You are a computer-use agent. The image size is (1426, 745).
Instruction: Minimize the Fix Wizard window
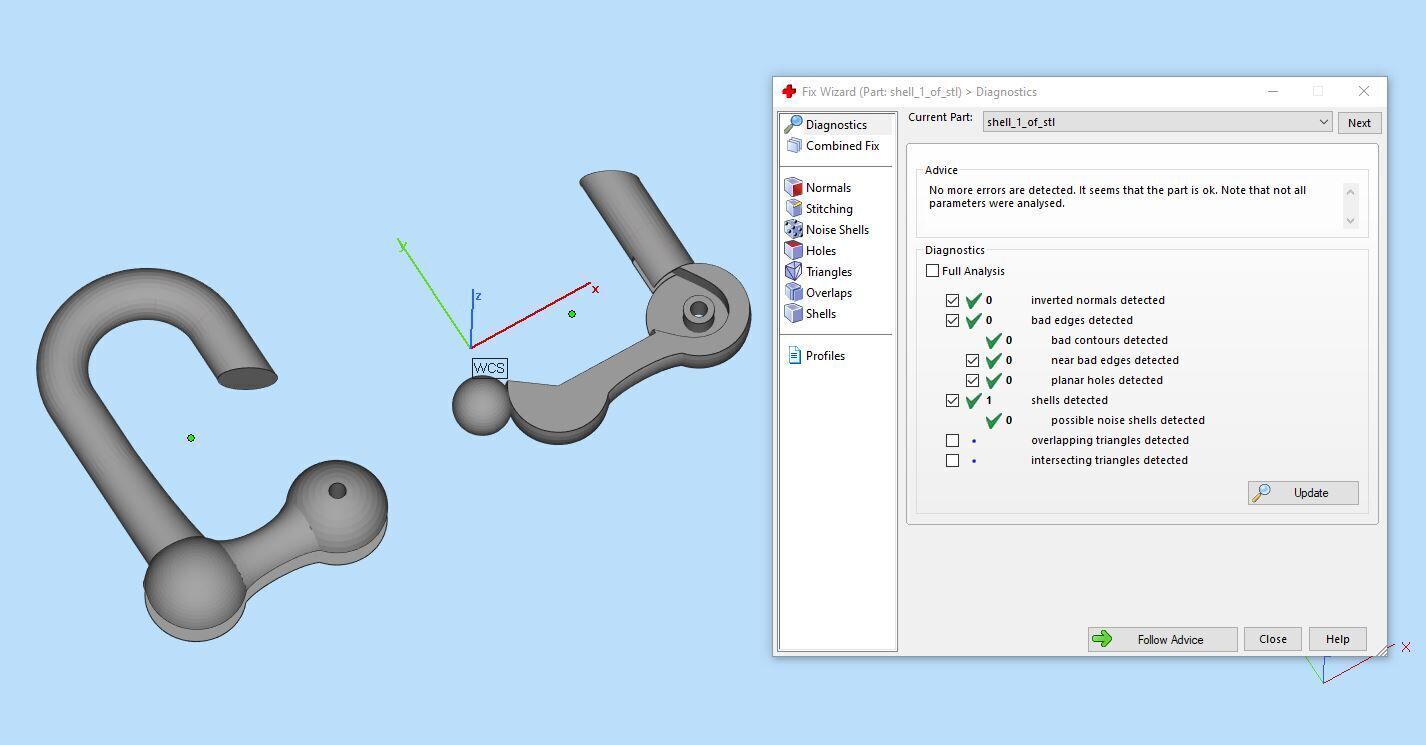tap(1273, 91)
